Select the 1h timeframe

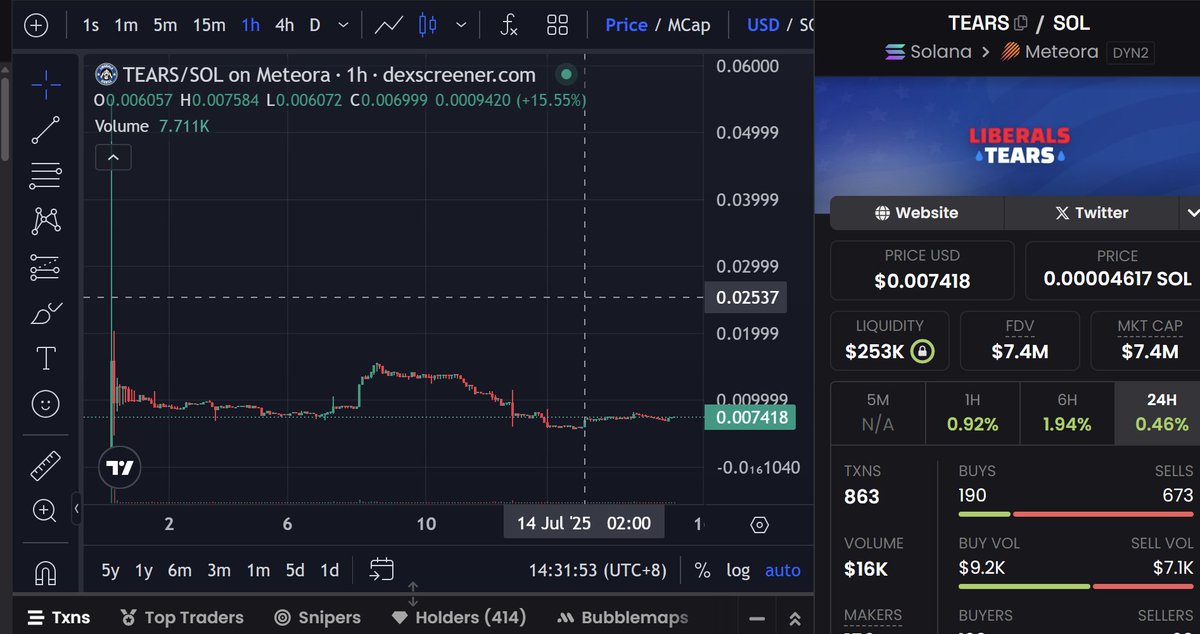(x=250, y=25)
